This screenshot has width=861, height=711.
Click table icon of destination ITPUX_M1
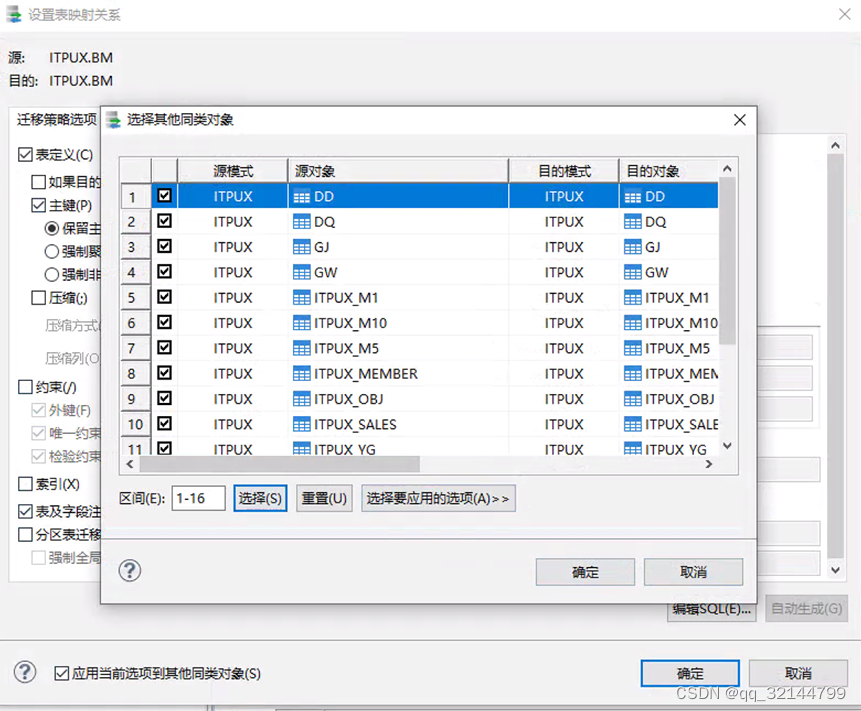click(633, 298)
